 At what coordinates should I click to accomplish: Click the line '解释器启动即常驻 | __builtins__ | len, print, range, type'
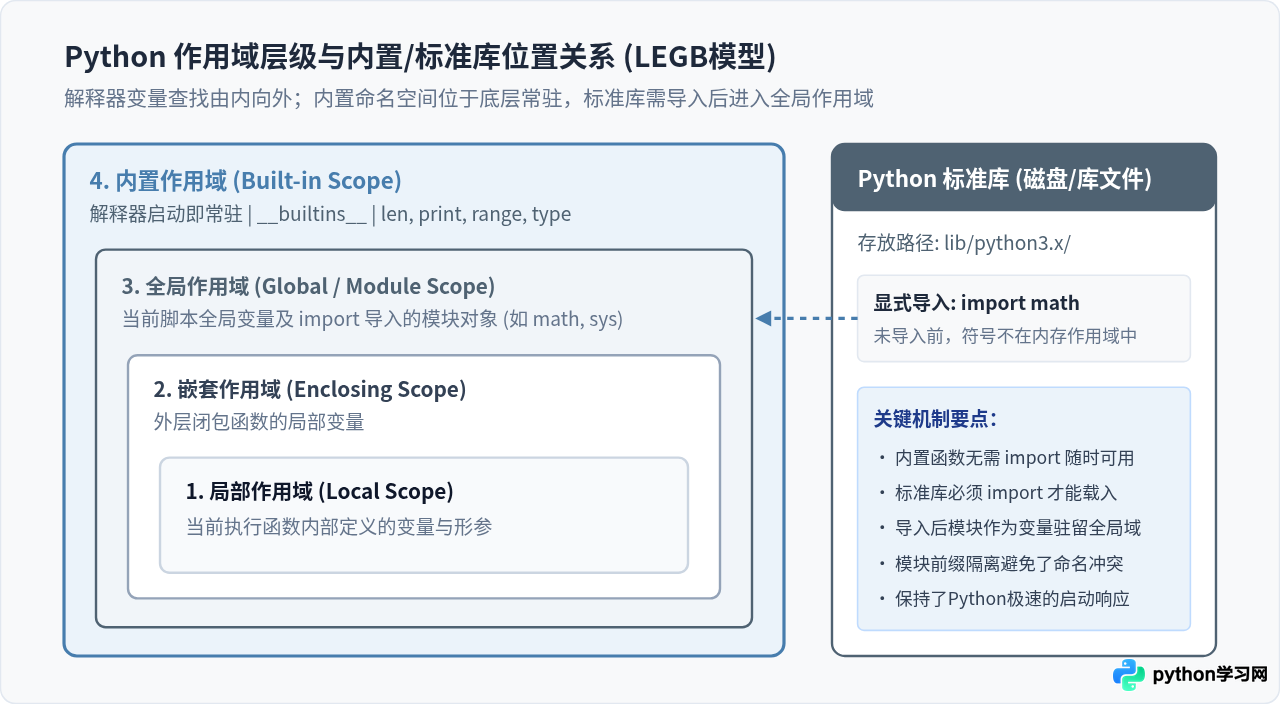pos(330,214)
